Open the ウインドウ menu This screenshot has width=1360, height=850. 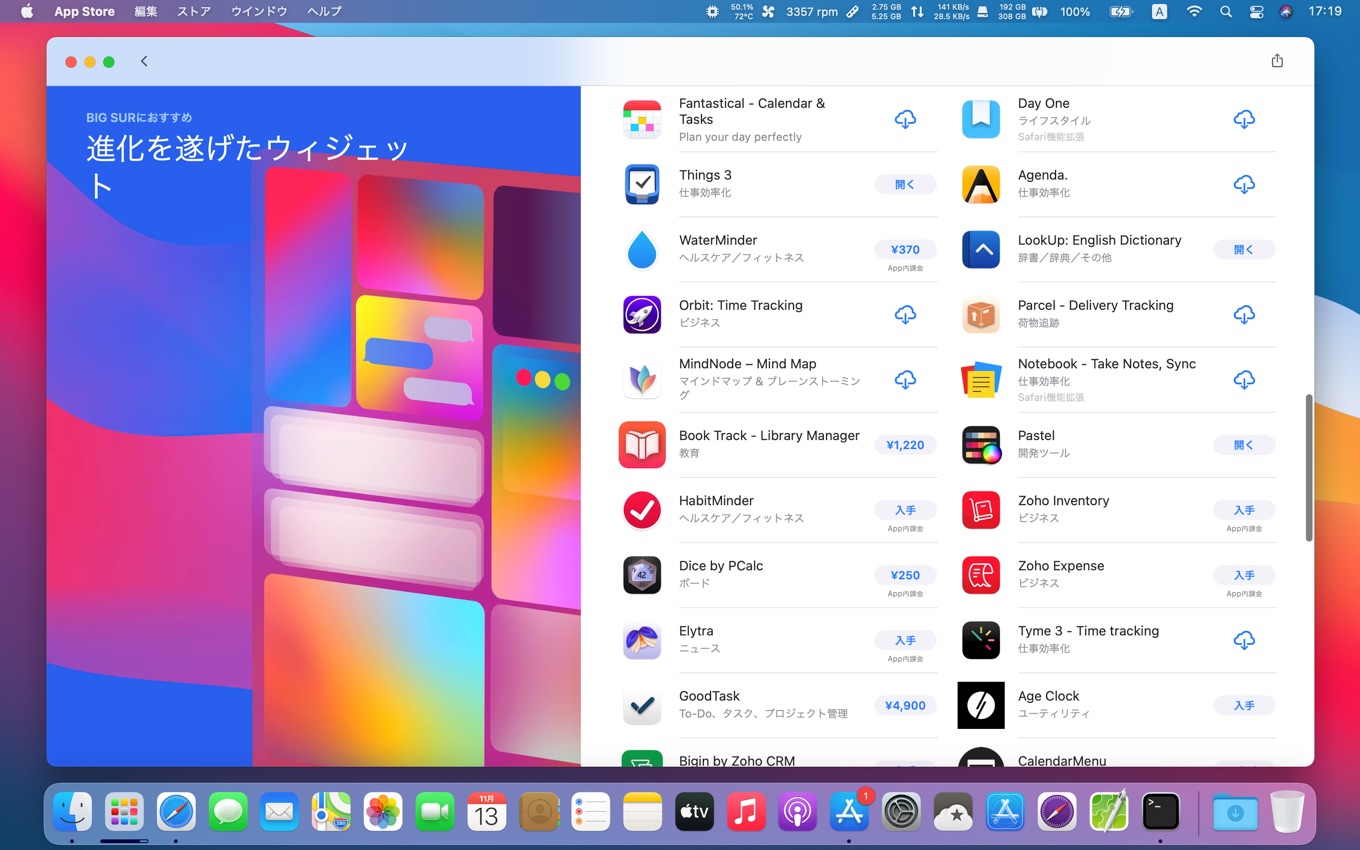pyautogui.click(x=259, y=11)
